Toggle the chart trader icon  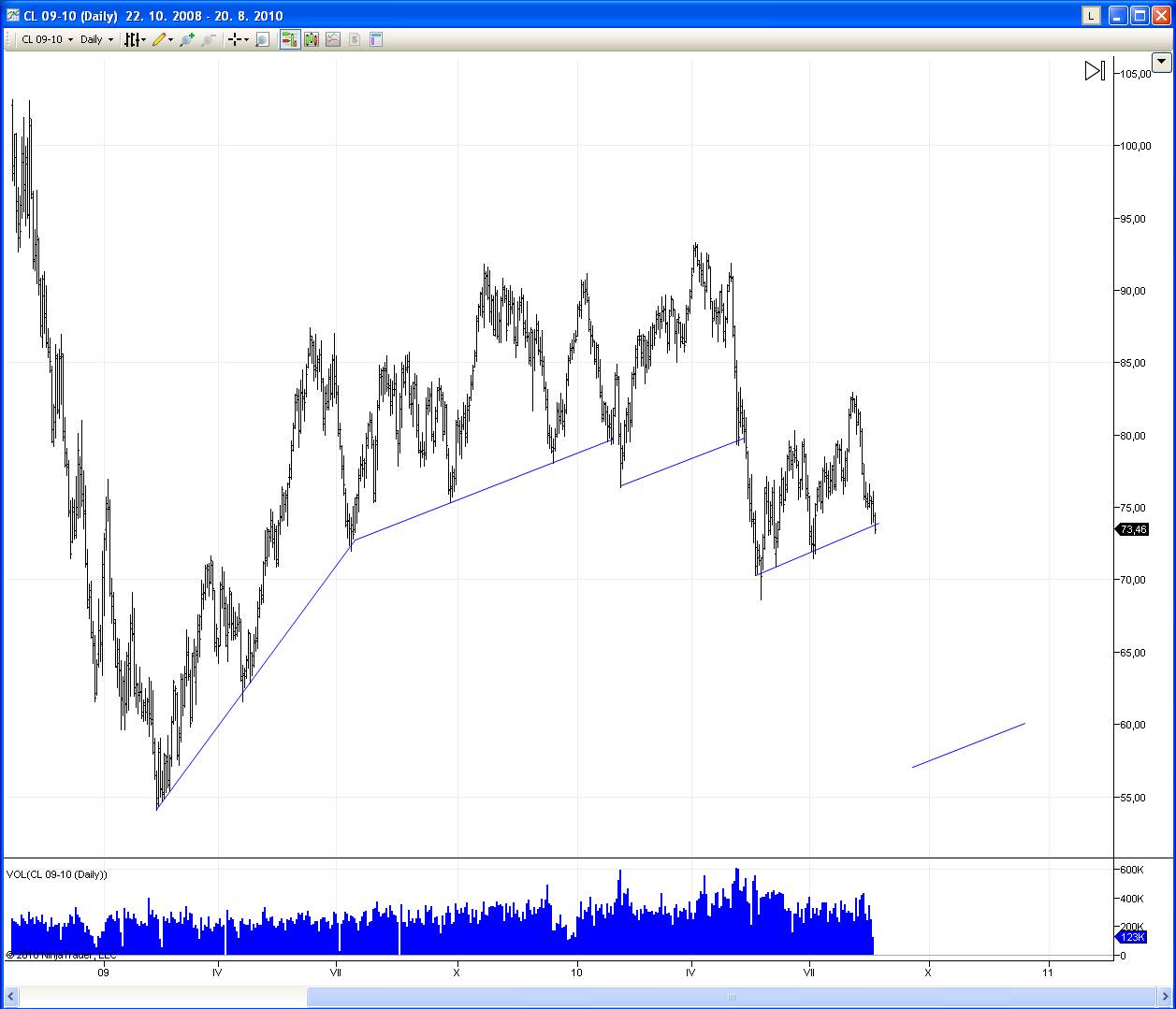click(x=289, y=39)
